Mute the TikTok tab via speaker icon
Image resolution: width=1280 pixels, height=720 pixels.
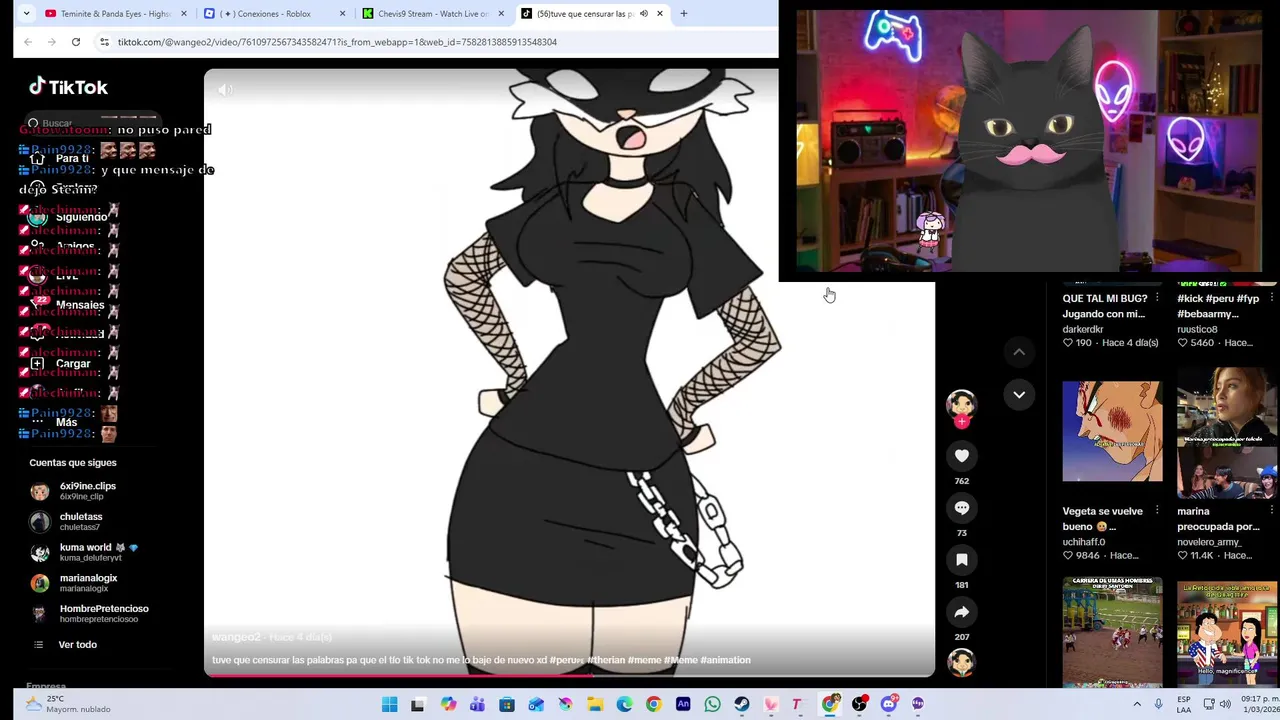coord(644,14)
